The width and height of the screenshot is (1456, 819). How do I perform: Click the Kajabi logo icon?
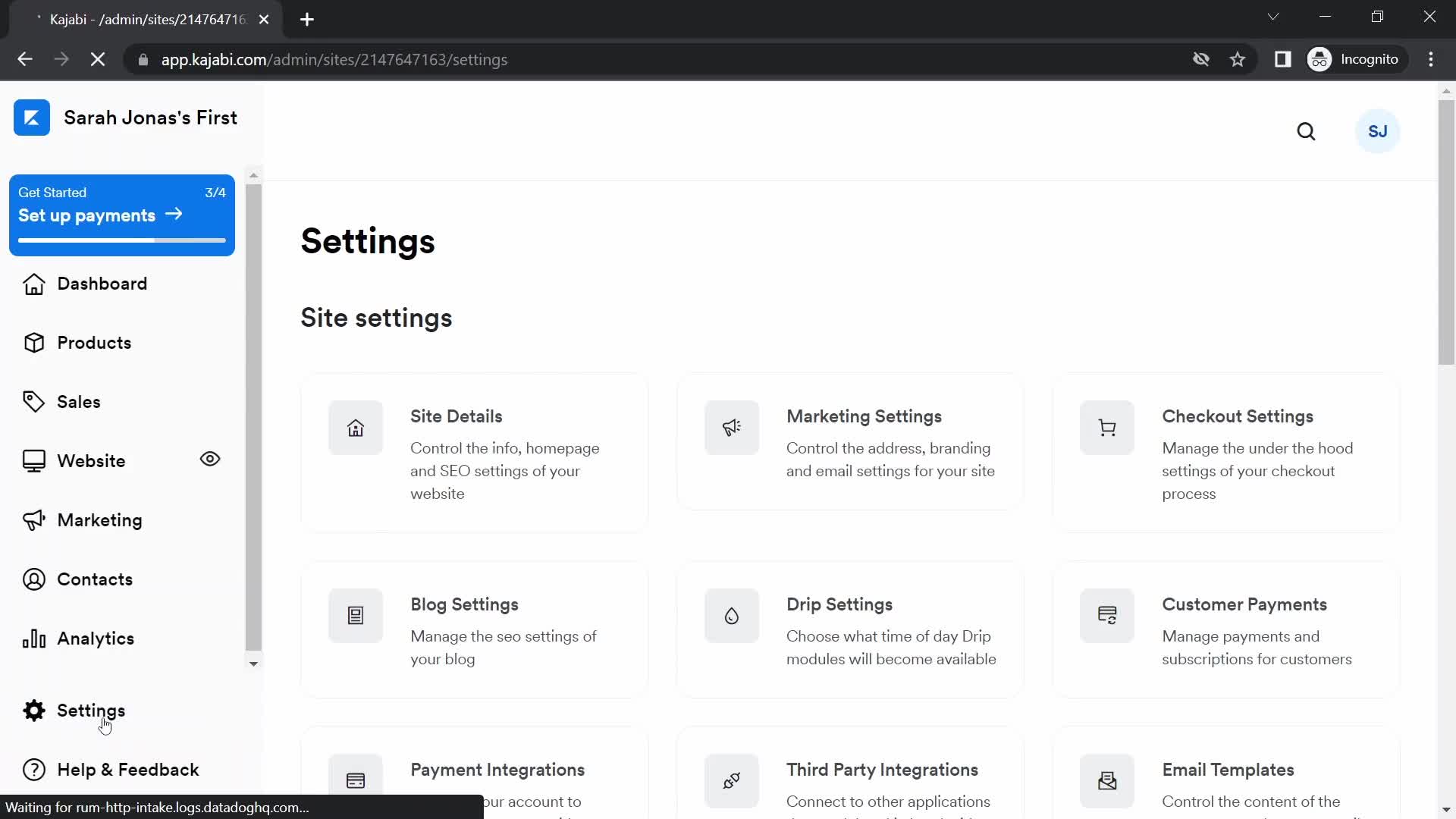tap(32, 118)
